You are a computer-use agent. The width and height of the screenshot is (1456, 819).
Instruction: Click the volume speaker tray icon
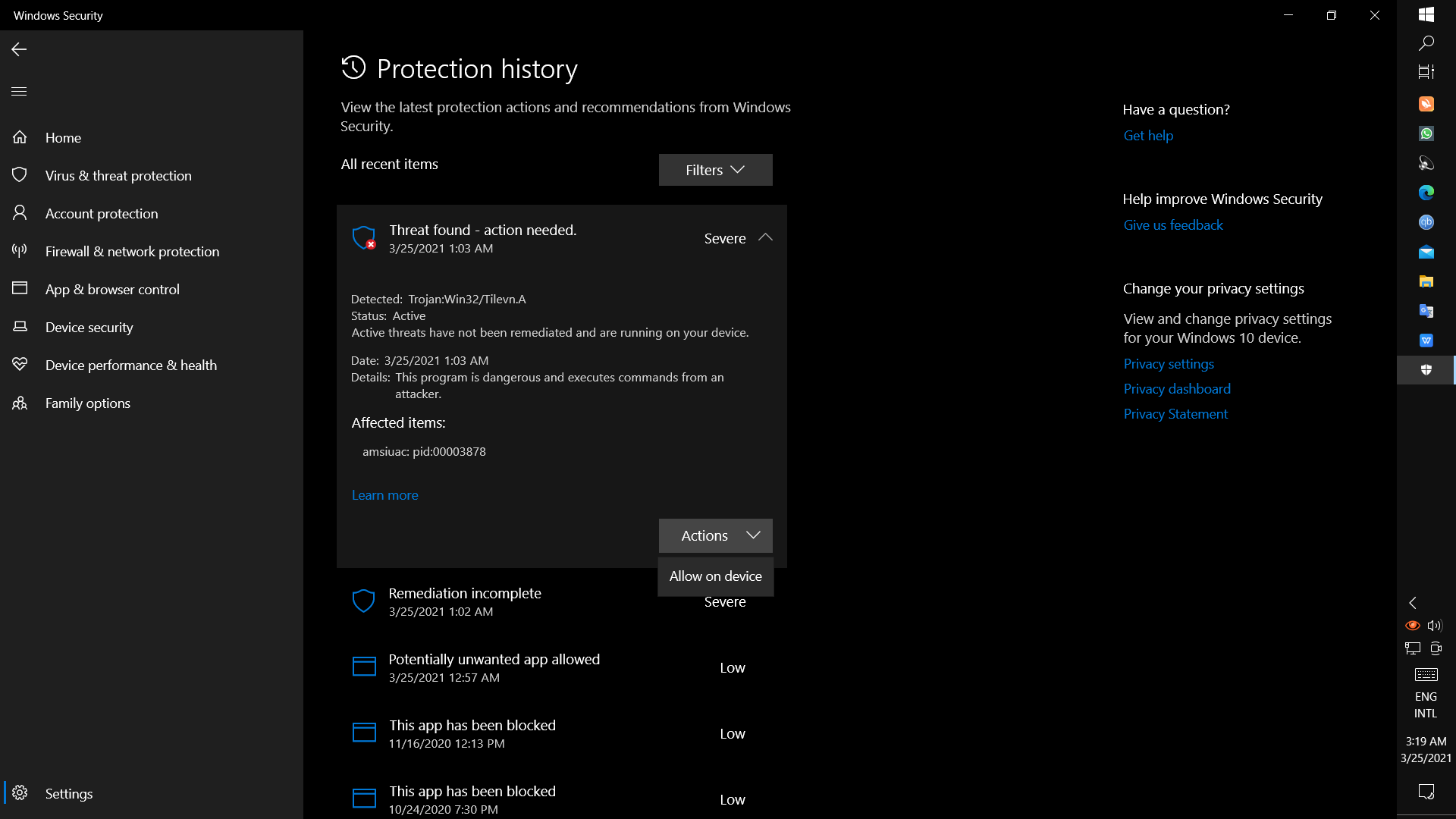click(x=1434, y=626)
